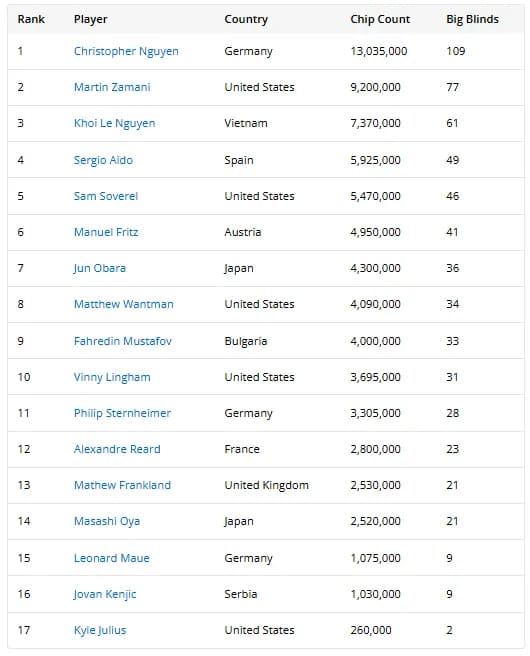Open Leonard Maue's profile link
Viewport: 530px width, 656px height.
(x=112, y=558)
